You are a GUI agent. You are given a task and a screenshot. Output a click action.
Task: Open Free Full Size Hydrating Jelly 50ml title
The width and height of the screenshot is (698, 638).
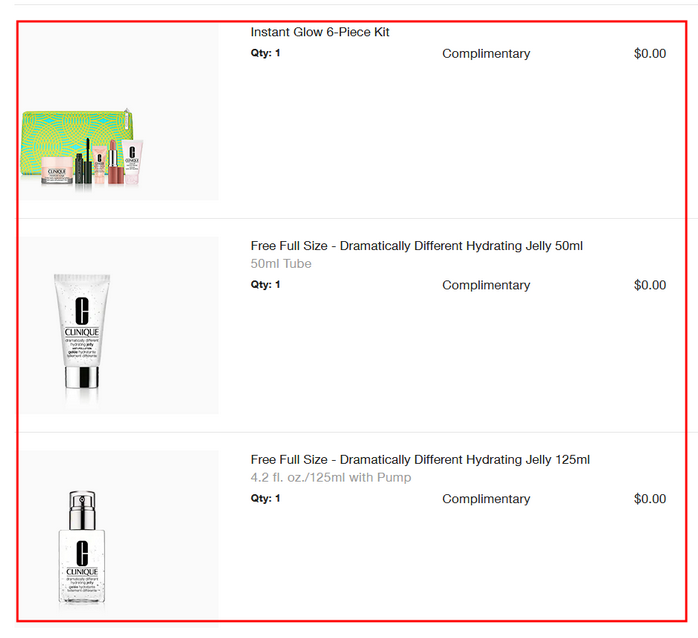click(416, 246)
